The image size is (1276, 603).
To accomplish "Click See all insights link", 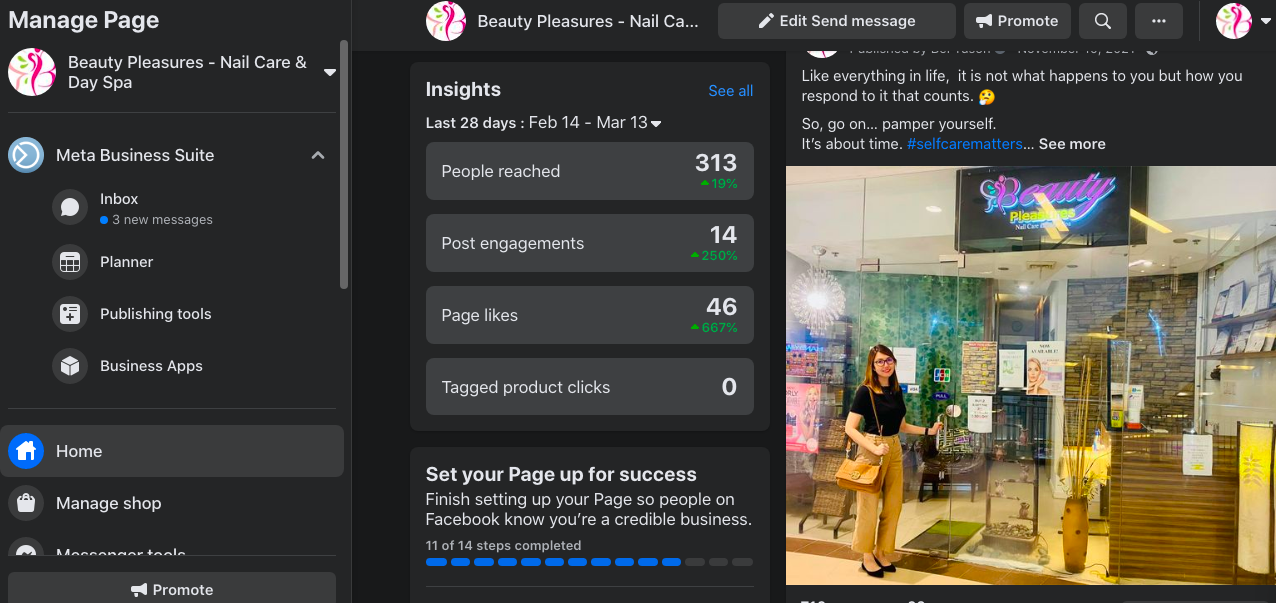I will 730,91.
